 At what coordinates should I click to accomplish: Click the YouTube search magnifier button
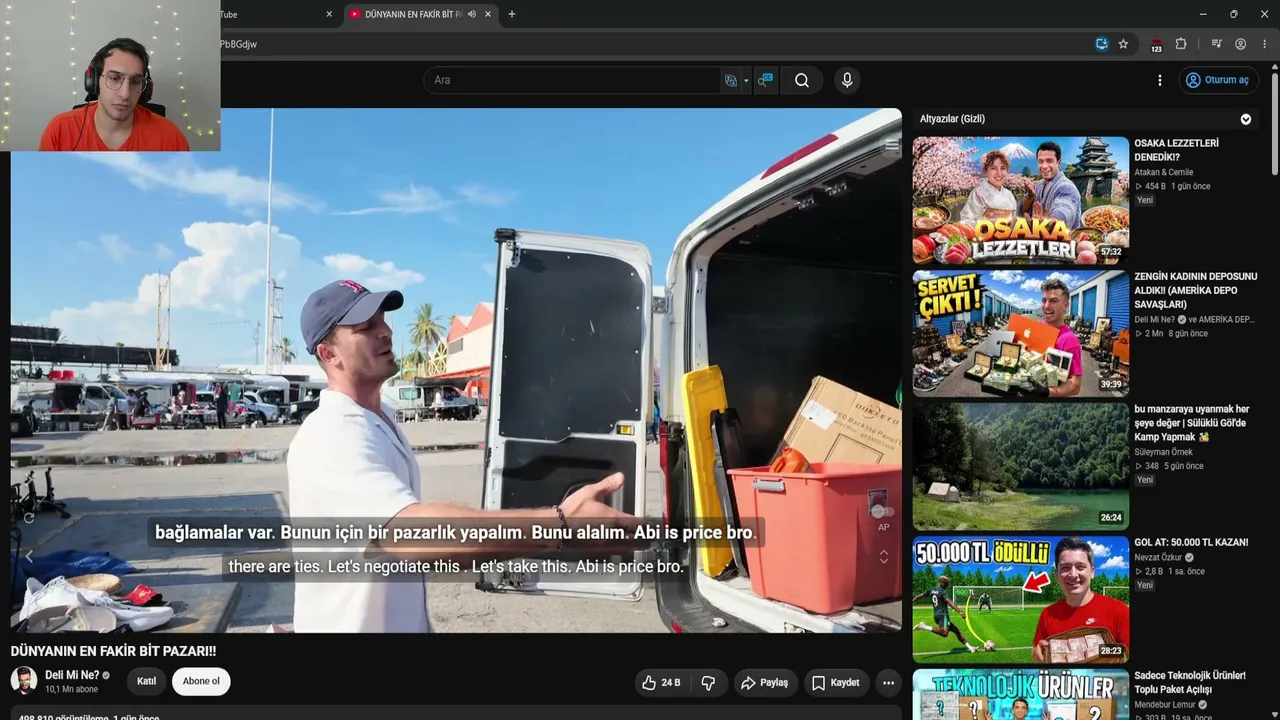(x=802, y=80)
